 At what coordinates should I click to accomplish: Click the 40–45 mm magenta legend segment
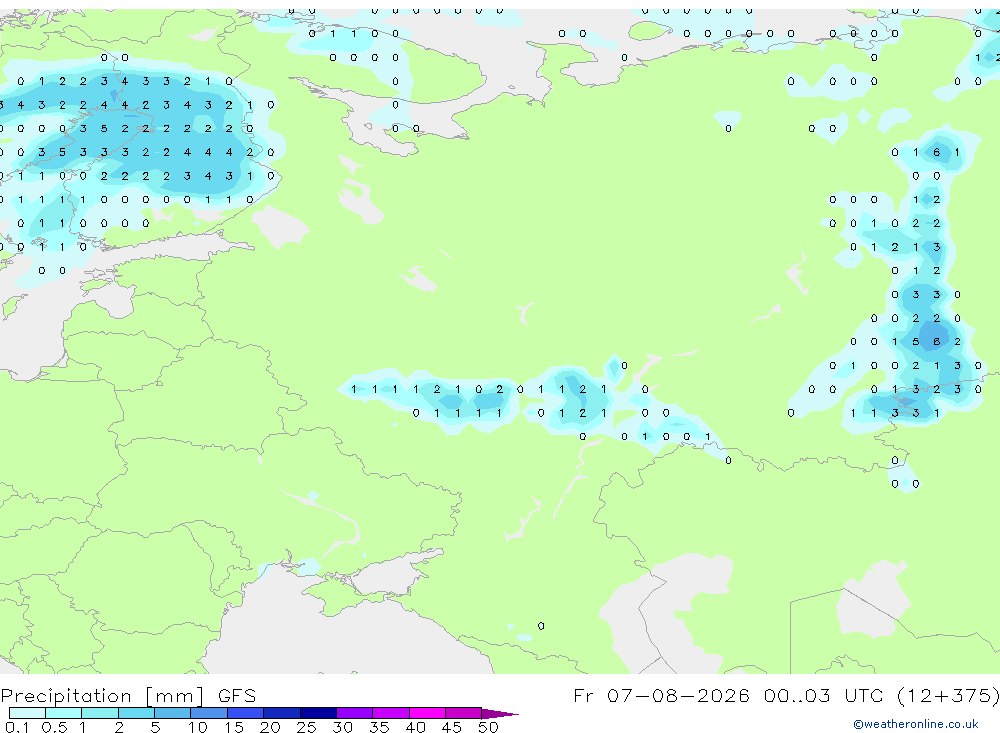coord(427,713)
